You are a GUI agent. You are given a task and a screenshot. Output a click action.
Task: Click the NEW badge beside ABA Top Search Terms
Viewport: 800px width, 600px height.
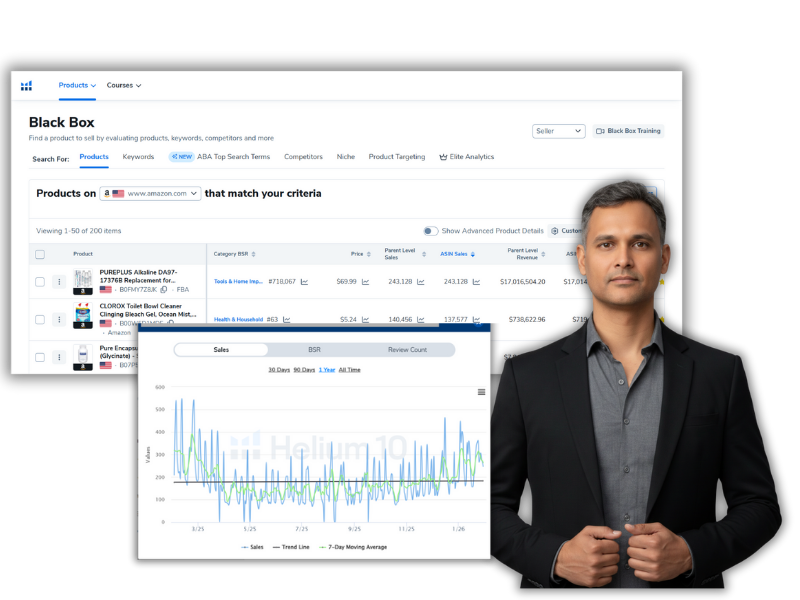pos(181,157)
